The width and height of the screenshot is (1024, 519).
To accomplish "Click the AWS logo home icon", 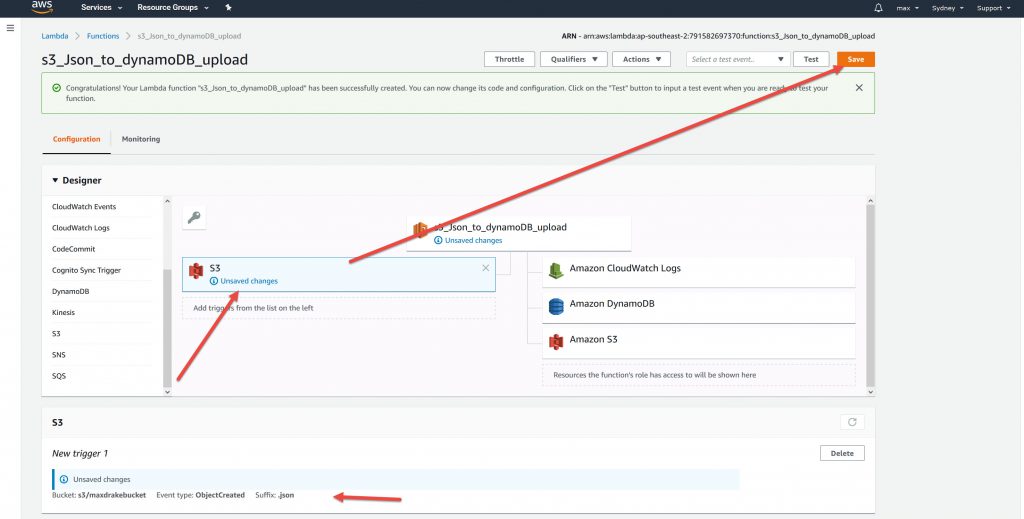I will tap(41, 7).
